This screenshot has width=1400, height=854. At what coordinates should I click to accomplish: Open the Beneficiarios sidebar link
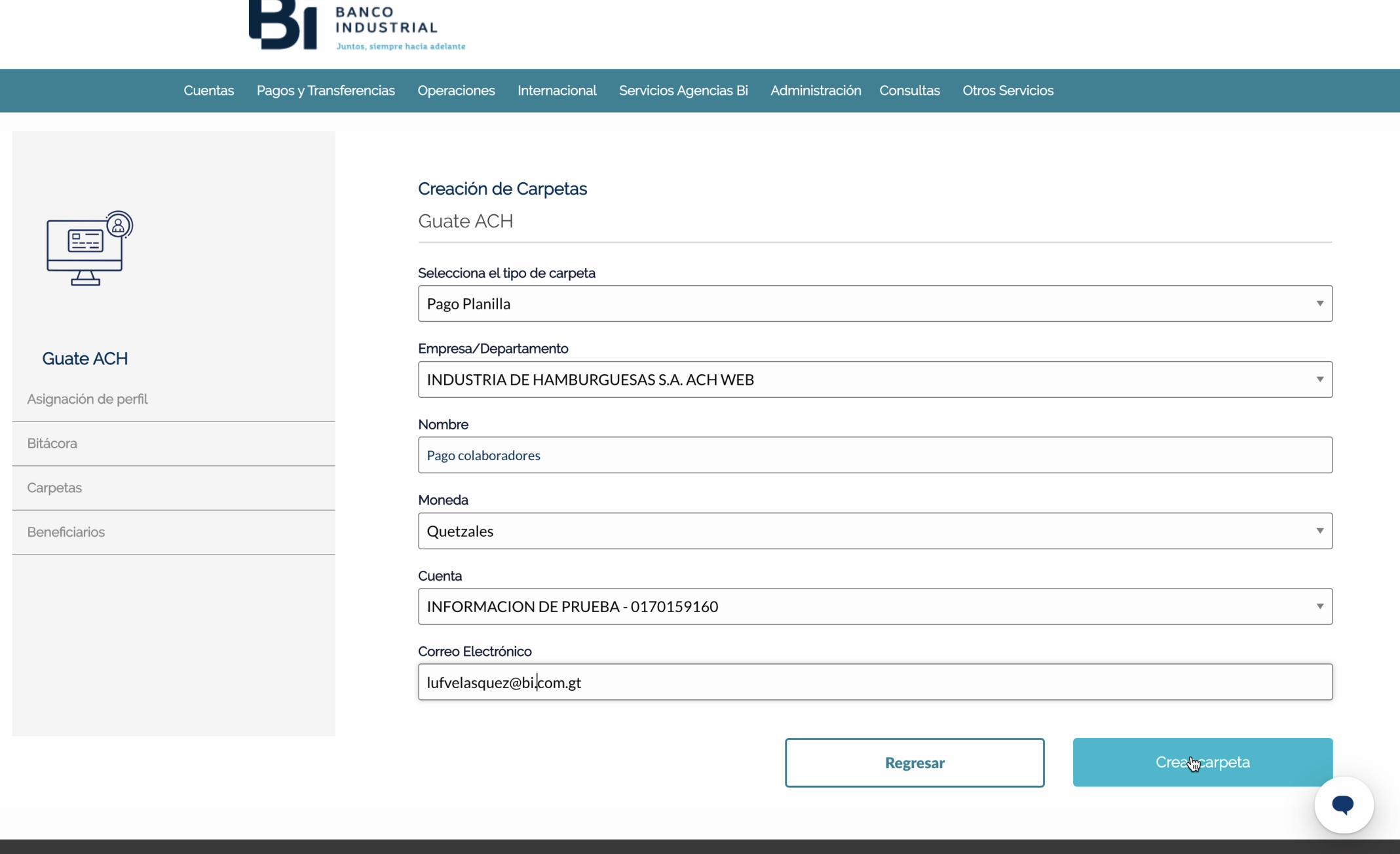coord(66,532)
